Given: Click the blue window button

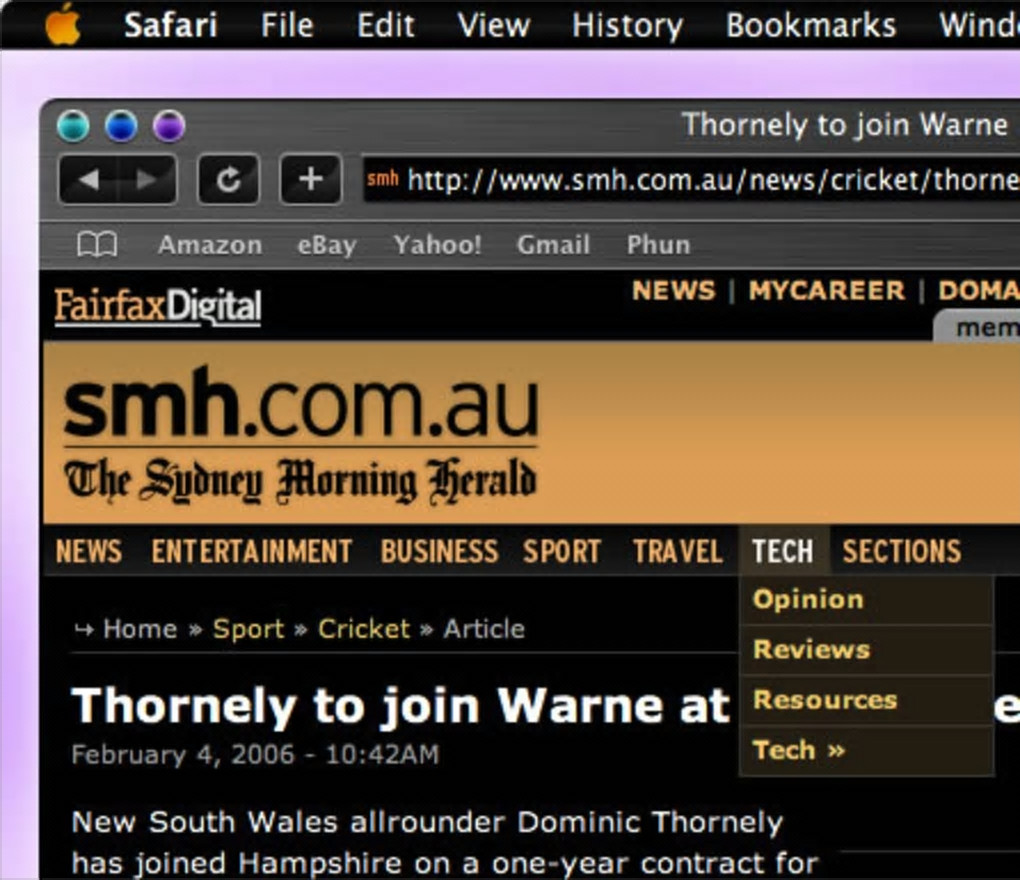Looking at the screenshot, I should (121, 126).
